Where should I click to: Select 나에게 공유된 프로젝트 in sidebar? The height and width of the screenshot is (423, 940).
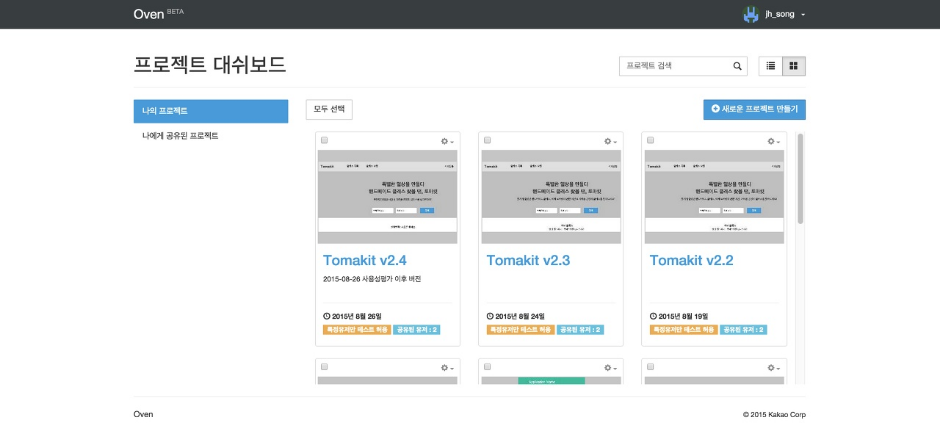[180, 135]
